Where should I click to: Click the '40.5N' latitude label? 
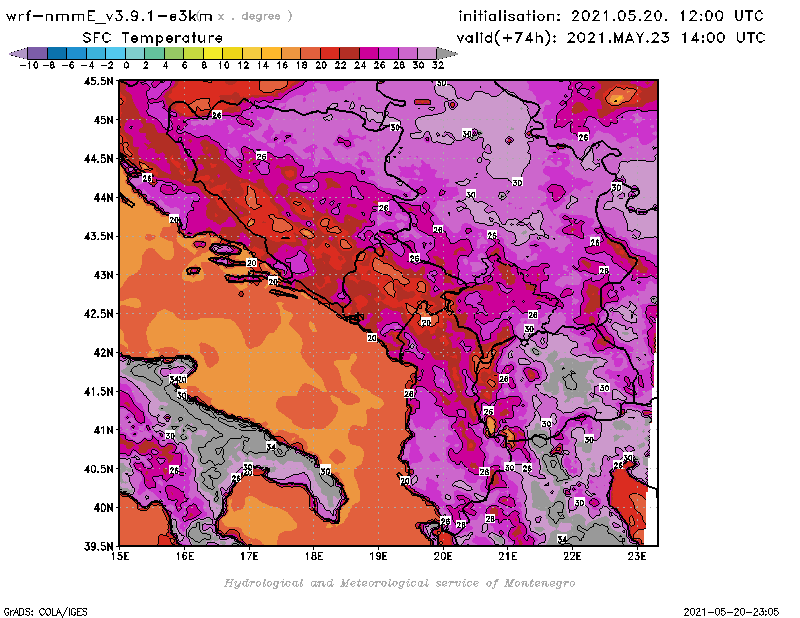(x=98, y=469)
